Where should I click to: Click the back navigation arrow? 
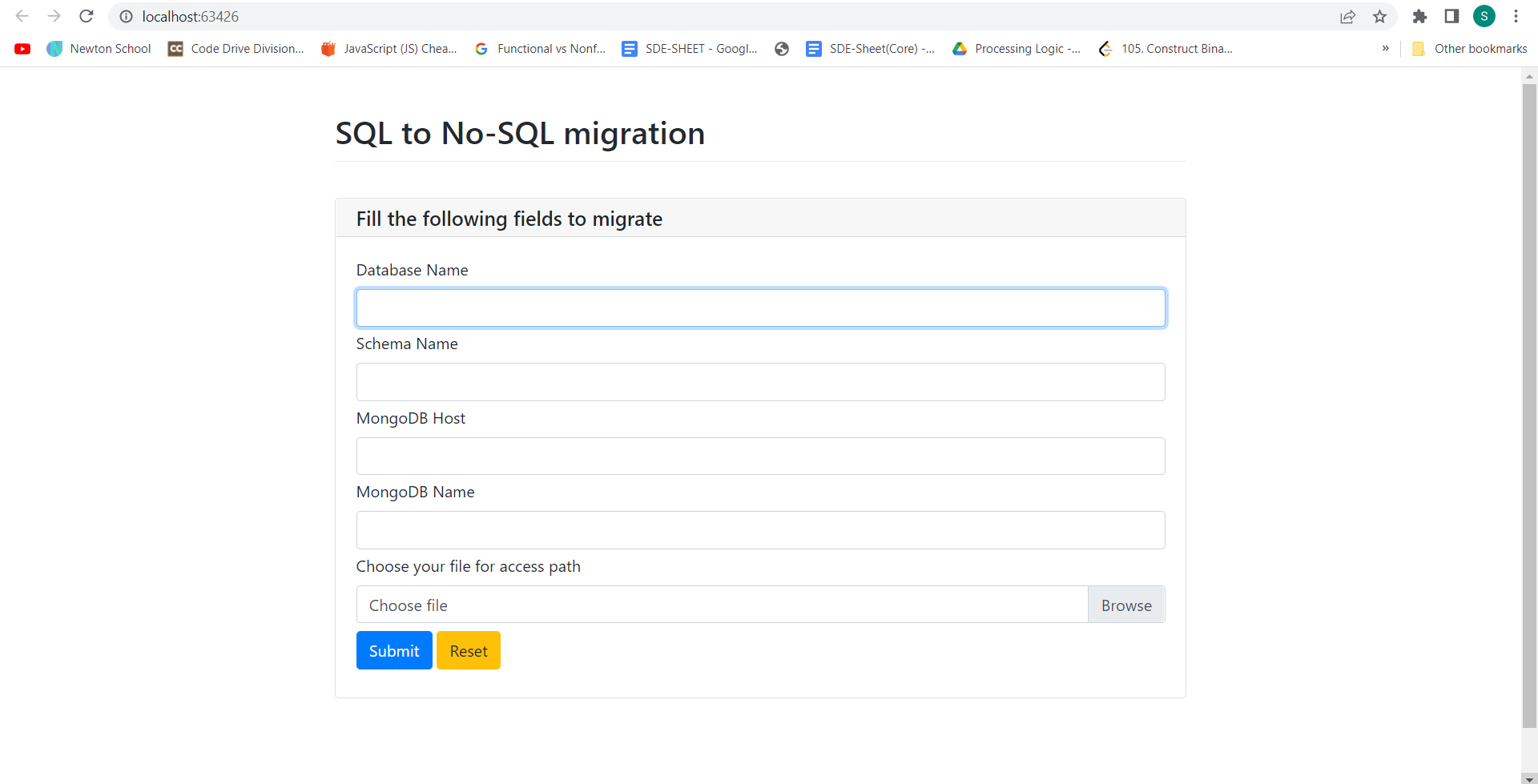pos(22,16)
